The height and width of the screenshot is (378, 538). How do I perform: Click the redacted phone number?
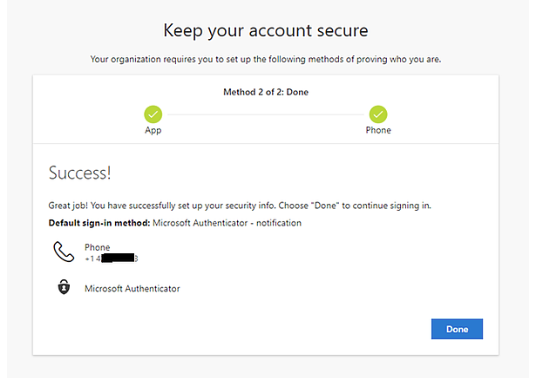coord(111,259)
